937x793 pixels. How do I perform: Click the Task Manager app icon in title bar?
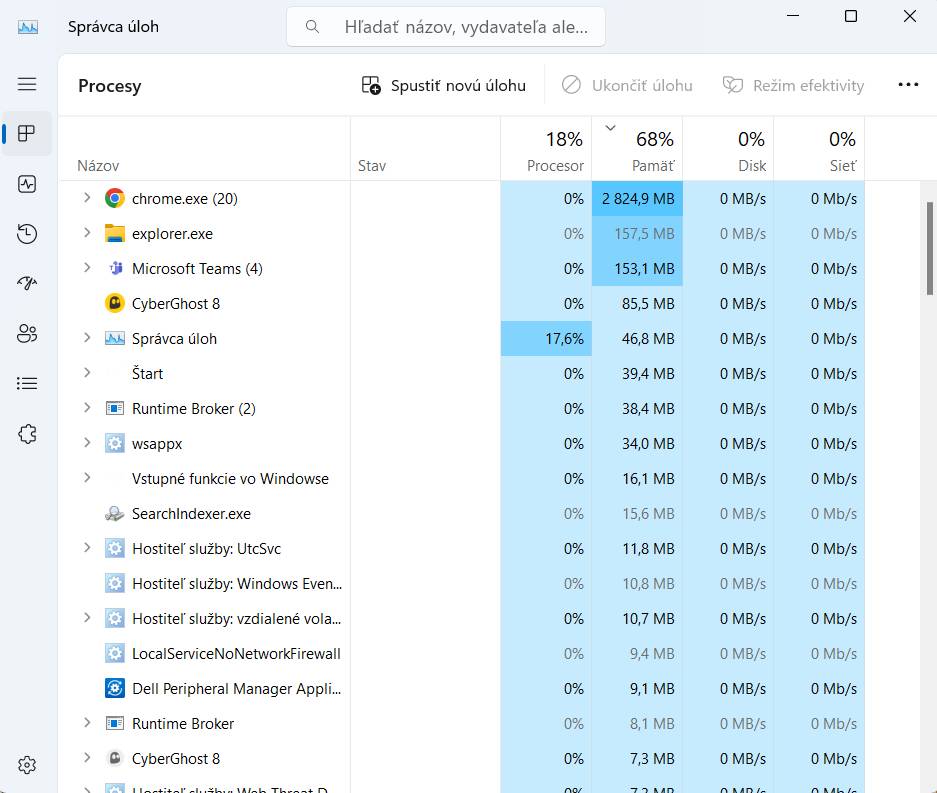point(27,27)
